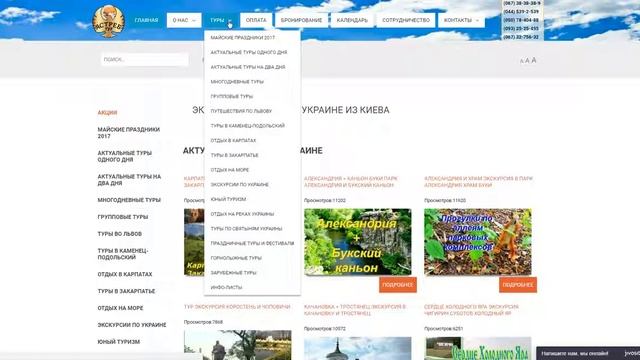
Task: Open Сердце Холодного Яра экскурсия link
Action: tap(471, 310)
